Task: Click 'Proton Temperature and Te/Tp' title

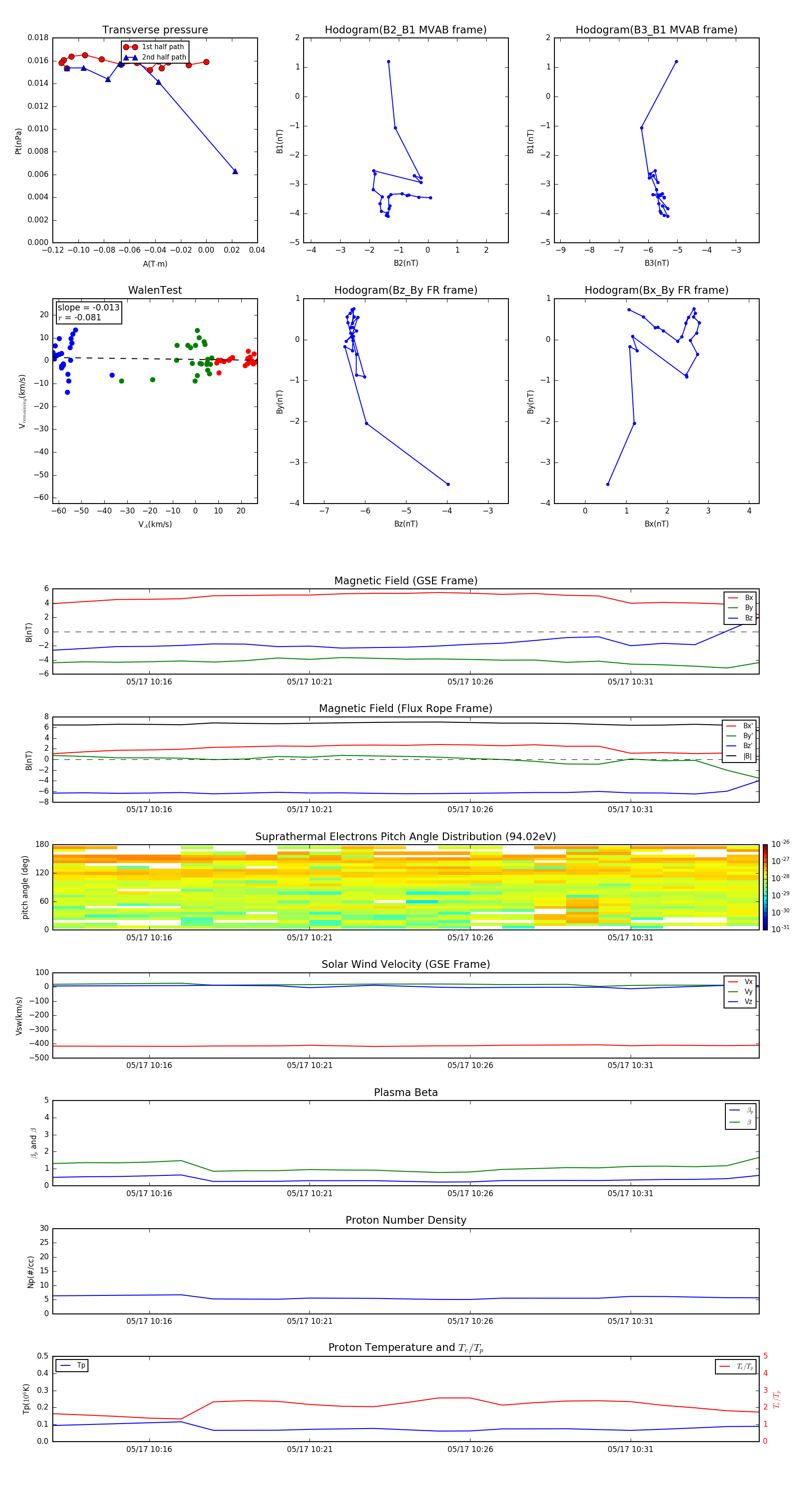Action: coord(406,1347)
